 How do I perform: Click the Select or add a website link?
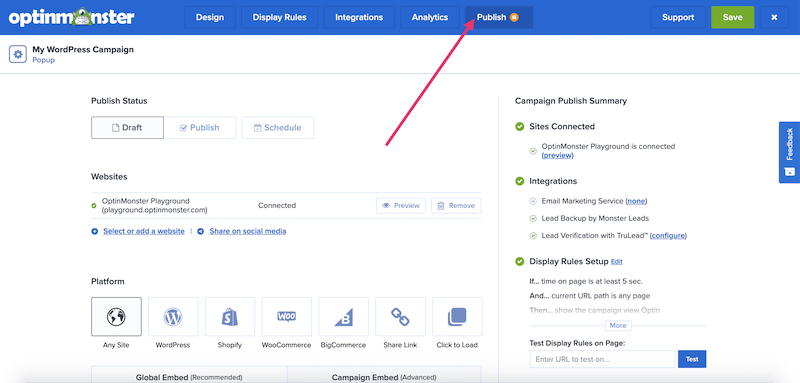tap(144, 231)
